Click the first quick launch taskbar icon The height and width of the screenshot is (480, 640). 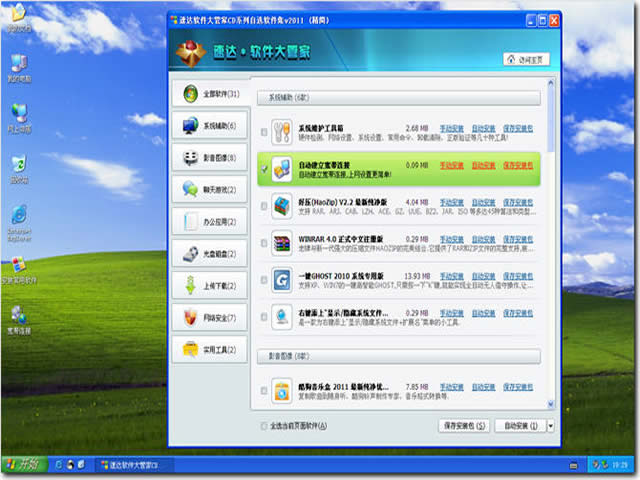pyautogui.click(x=58, y=464)
